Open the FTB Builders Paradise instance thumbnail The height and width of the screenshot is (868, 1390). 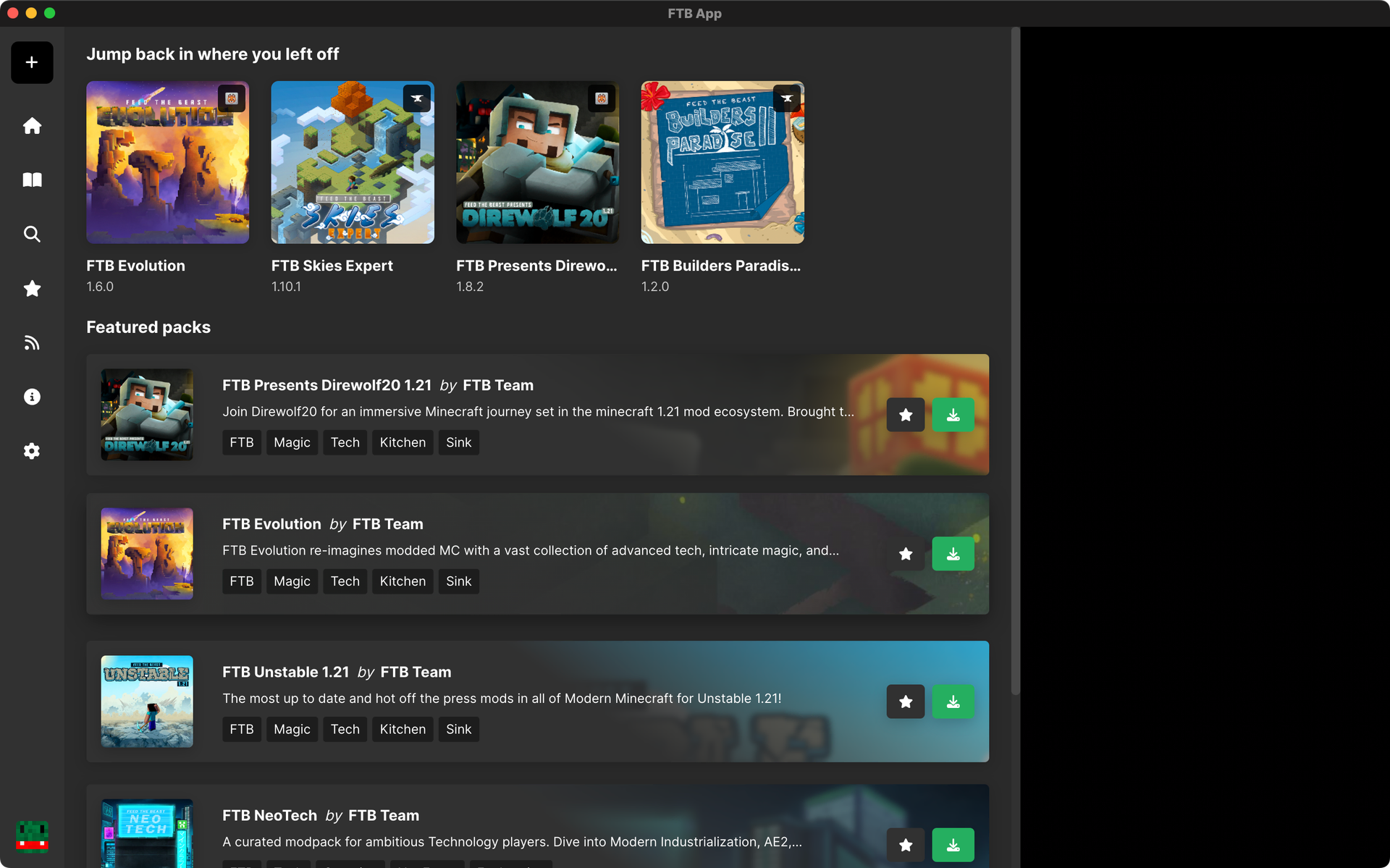(x=722, y=162)
